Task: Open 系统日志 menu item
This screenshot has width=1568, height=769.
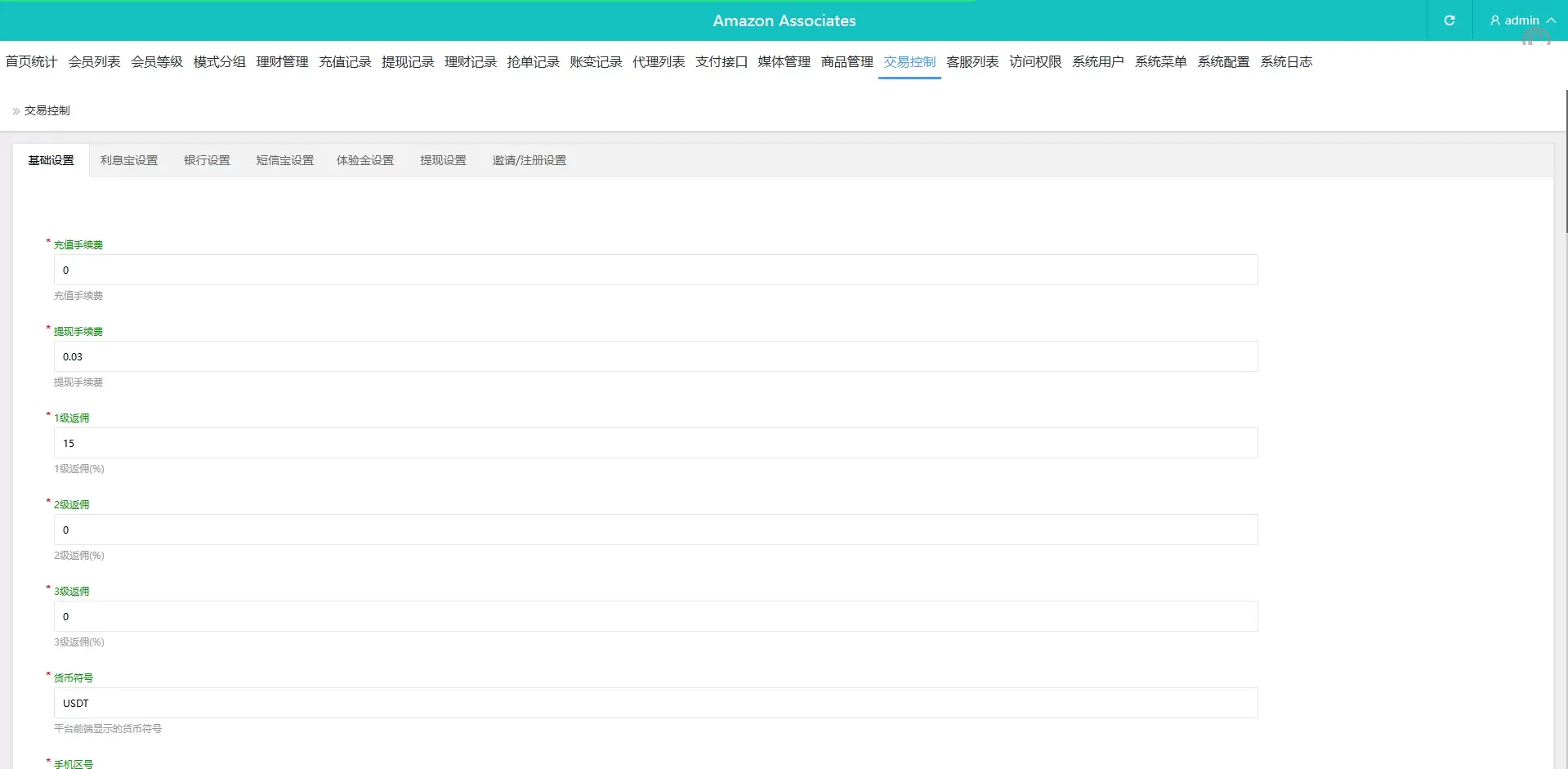Action: click(1285, 62)
